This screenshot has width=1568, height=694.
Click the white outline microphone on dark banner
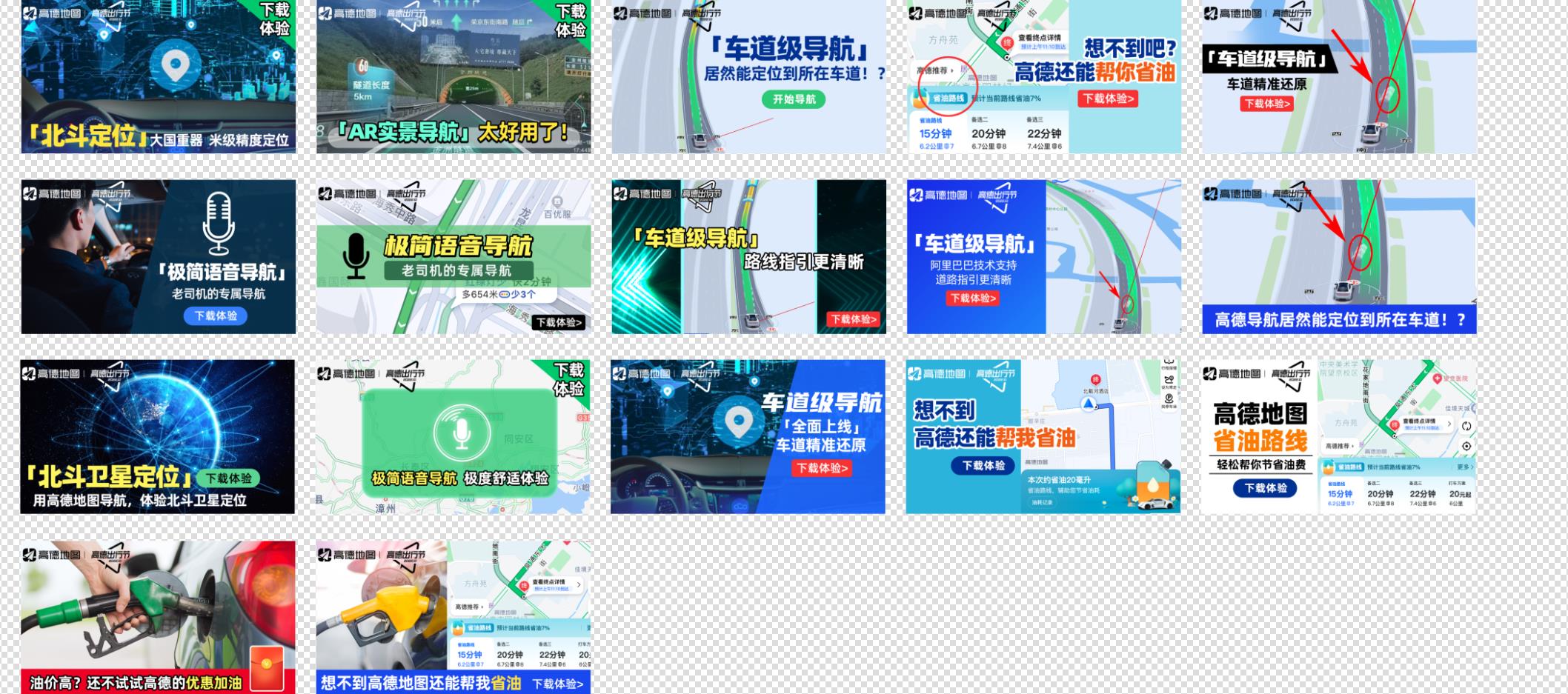pyautogui.click(x=218, y=224)
